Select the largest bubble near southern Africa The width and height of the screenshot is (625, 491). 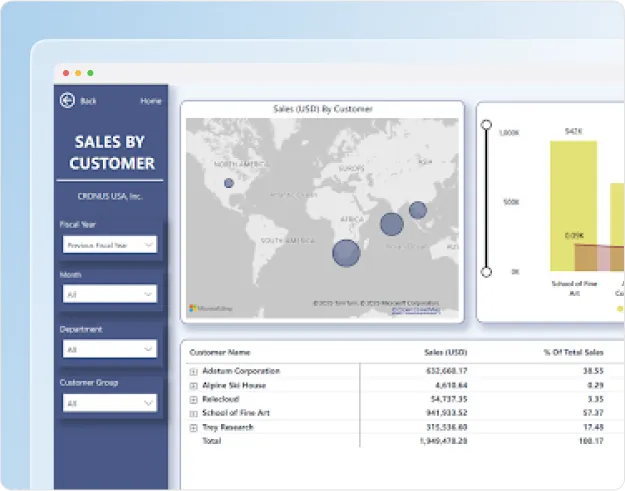pyautogui.click(x=346, y=253)
